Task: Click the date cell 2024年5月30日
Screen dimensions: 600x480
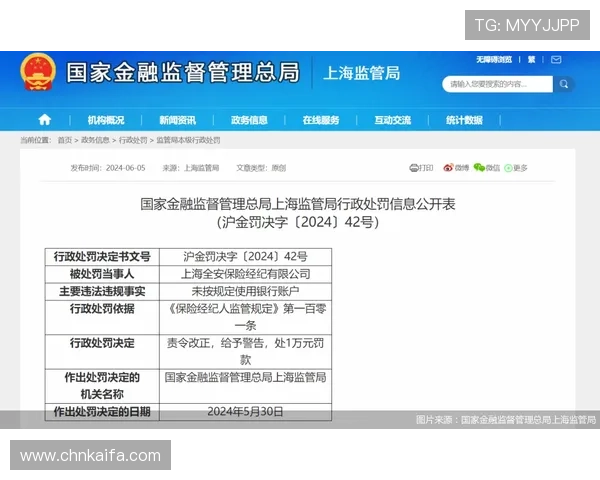Action: [245, 412]
